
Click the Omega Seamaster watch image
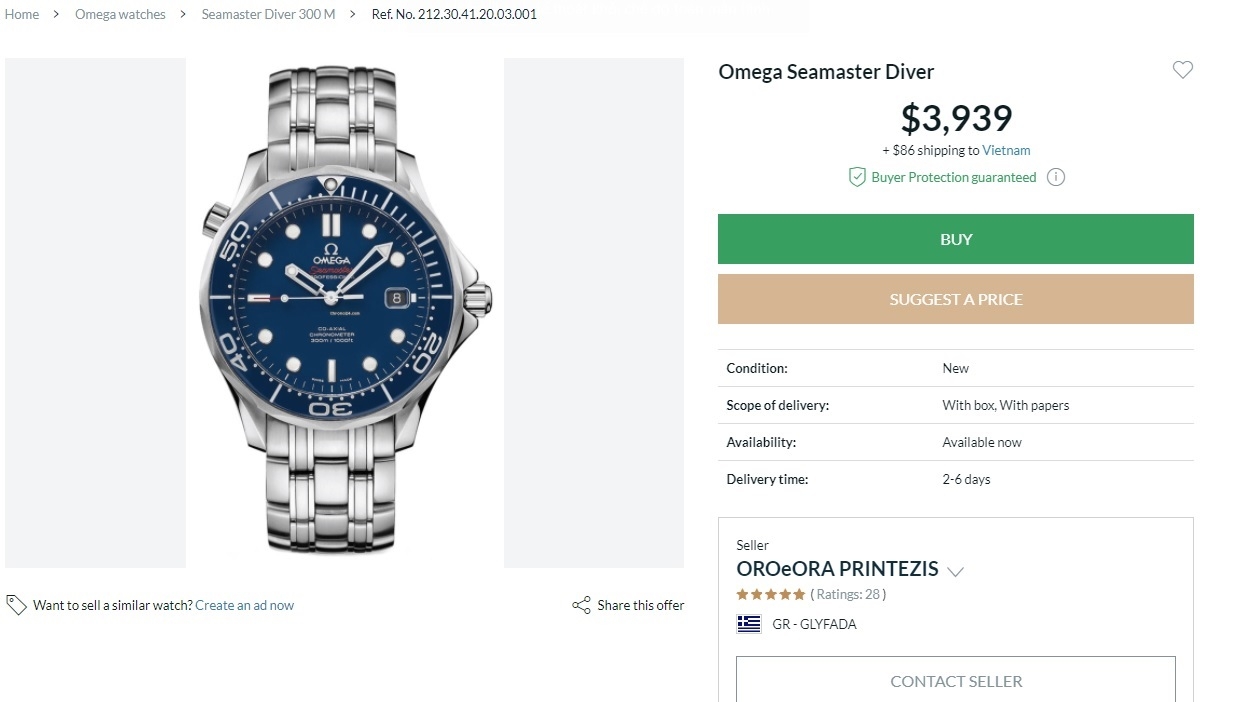tap(345, 312)
